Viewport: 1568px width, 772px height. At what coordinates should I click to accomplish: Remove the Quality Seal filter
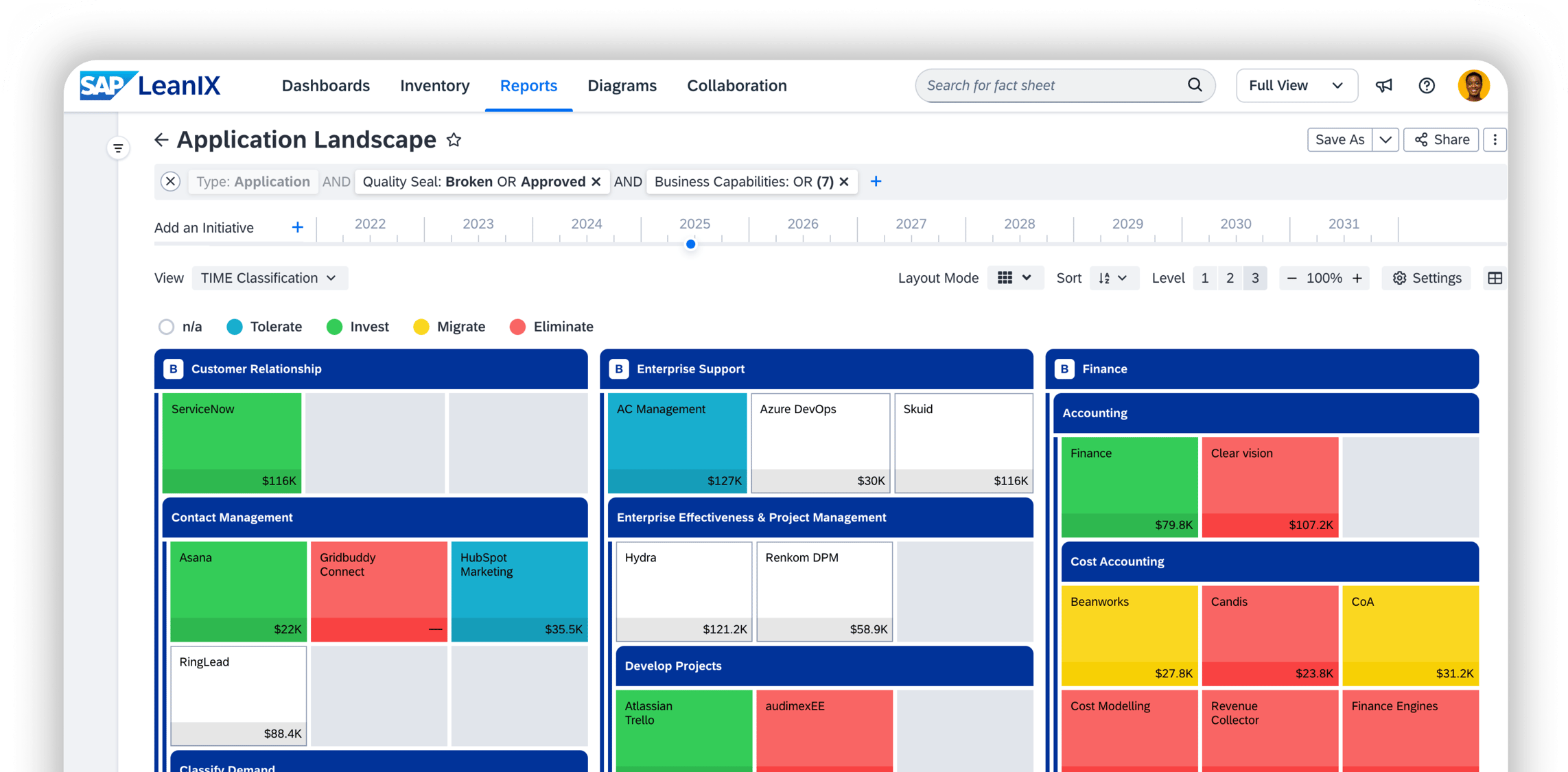pyautogui.click(x=596, y=182)
